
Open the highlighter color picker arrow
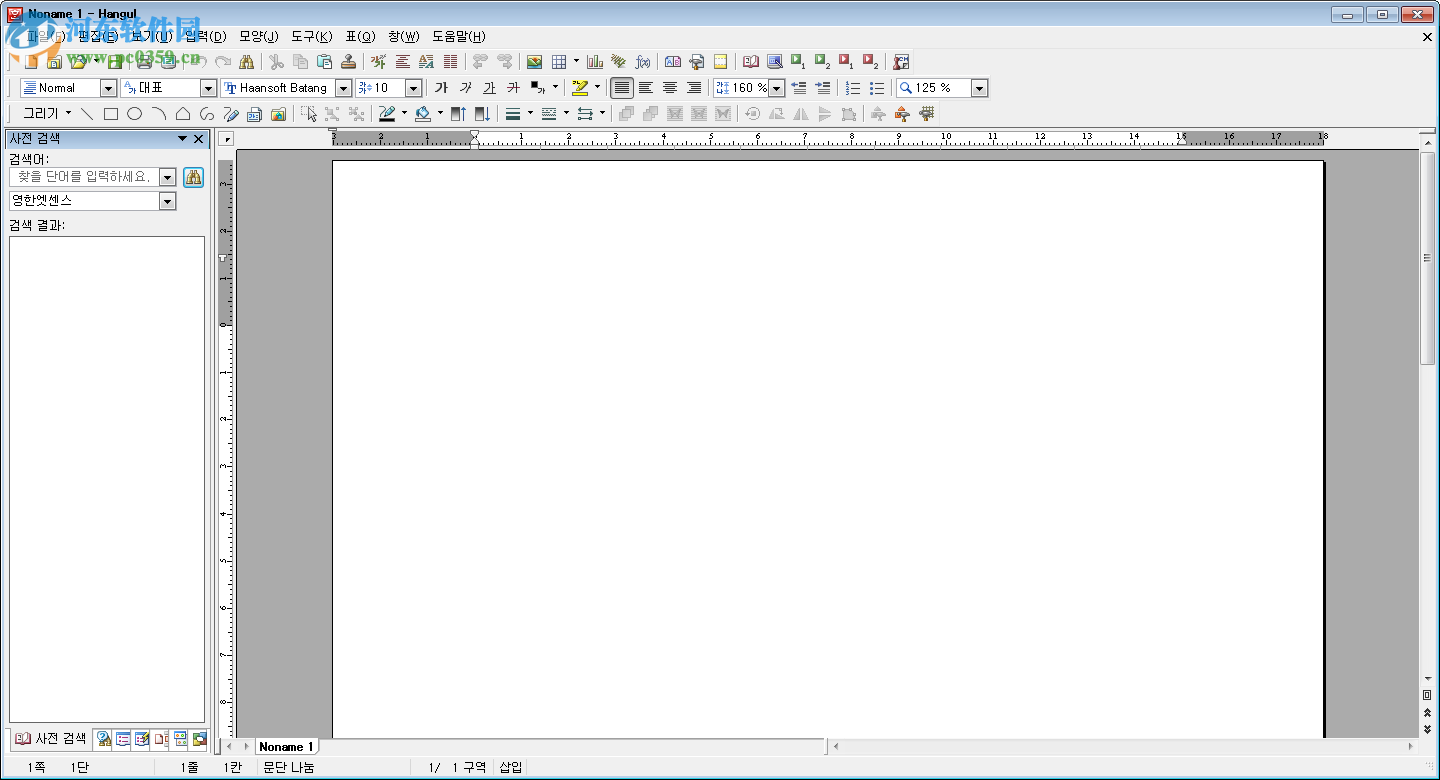[x=598, y=88]
